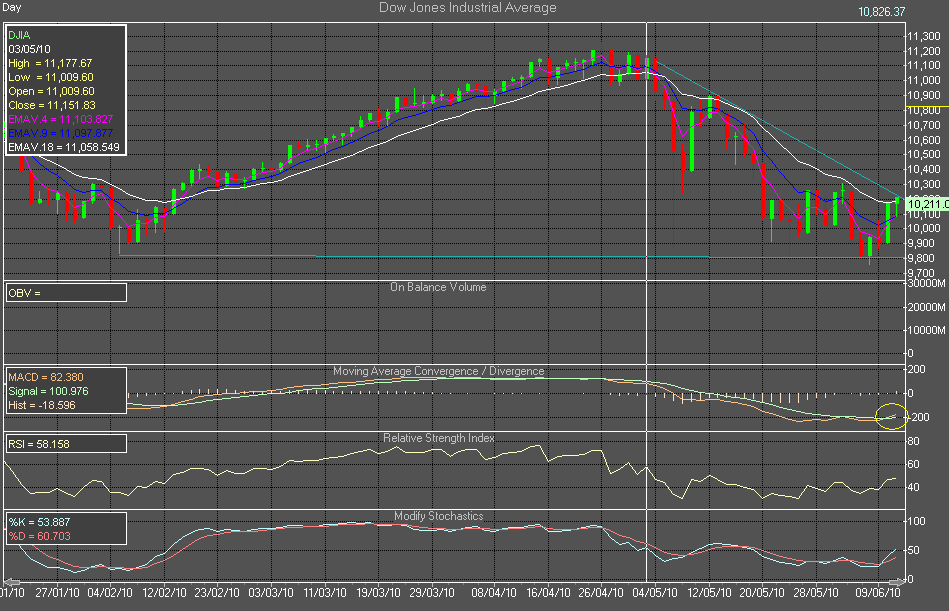Click the 28/05/10 date axis label
Screen dimensions: 949x611
(x=816, y=593)
